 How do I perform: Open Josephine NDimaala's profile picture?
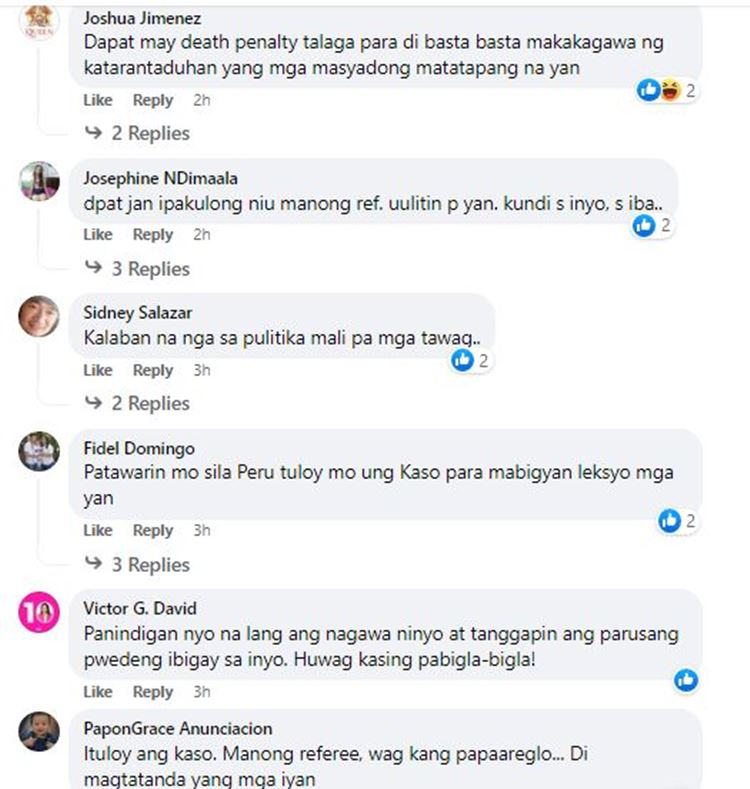point(39,181)
